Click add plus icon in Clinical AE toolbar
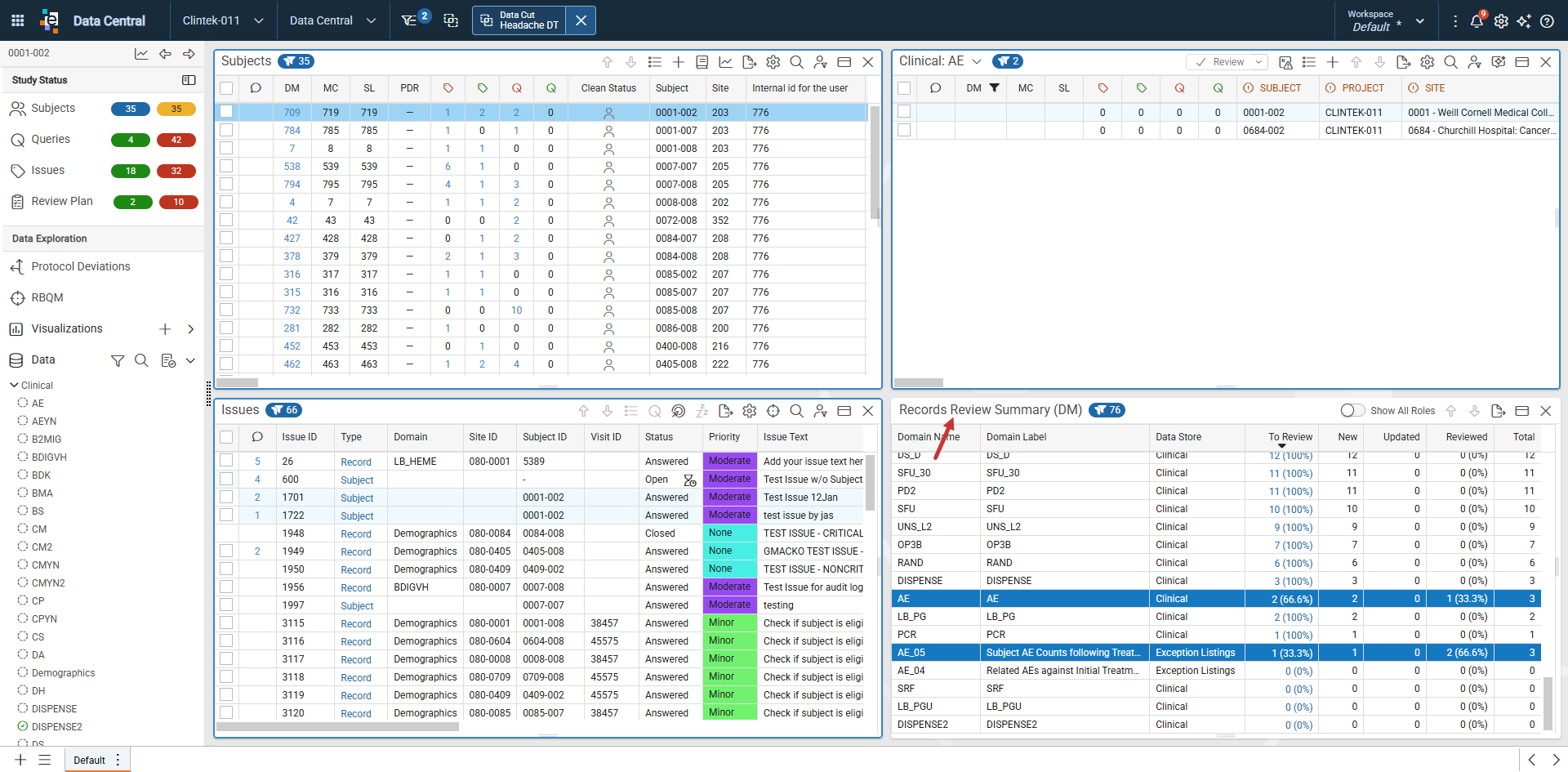Image resolution: width=1568 pixels, height=772 pixels. (x=1332, y=62)
